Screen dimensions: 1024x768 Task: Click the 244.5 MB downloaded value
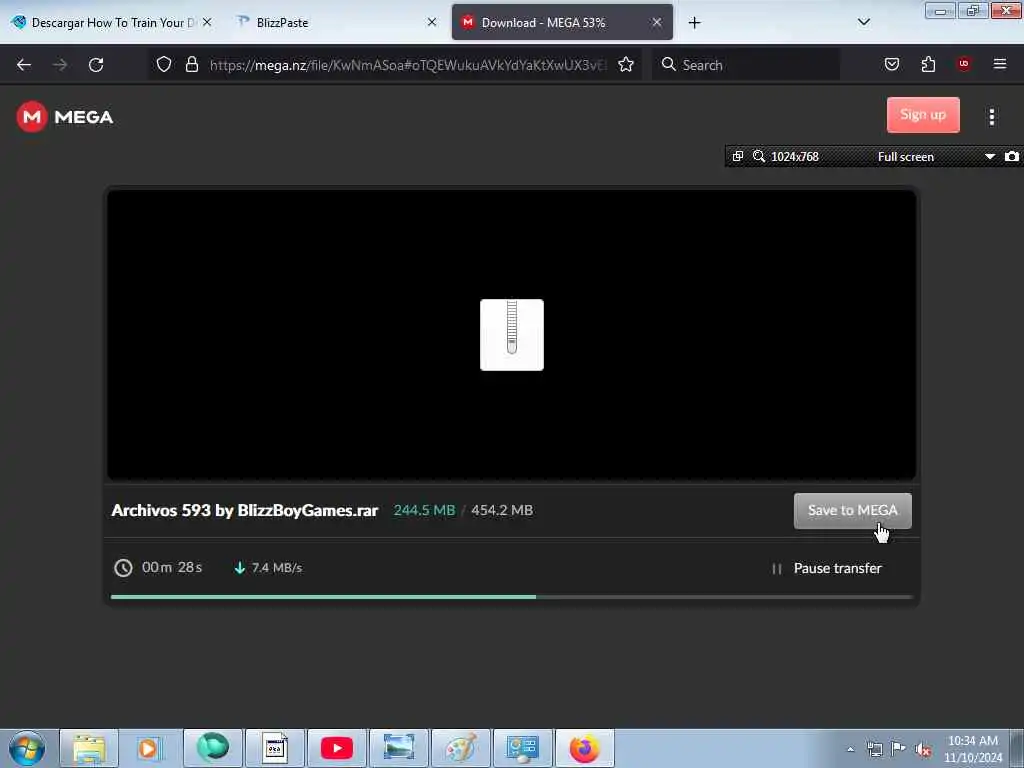[424, 510]
